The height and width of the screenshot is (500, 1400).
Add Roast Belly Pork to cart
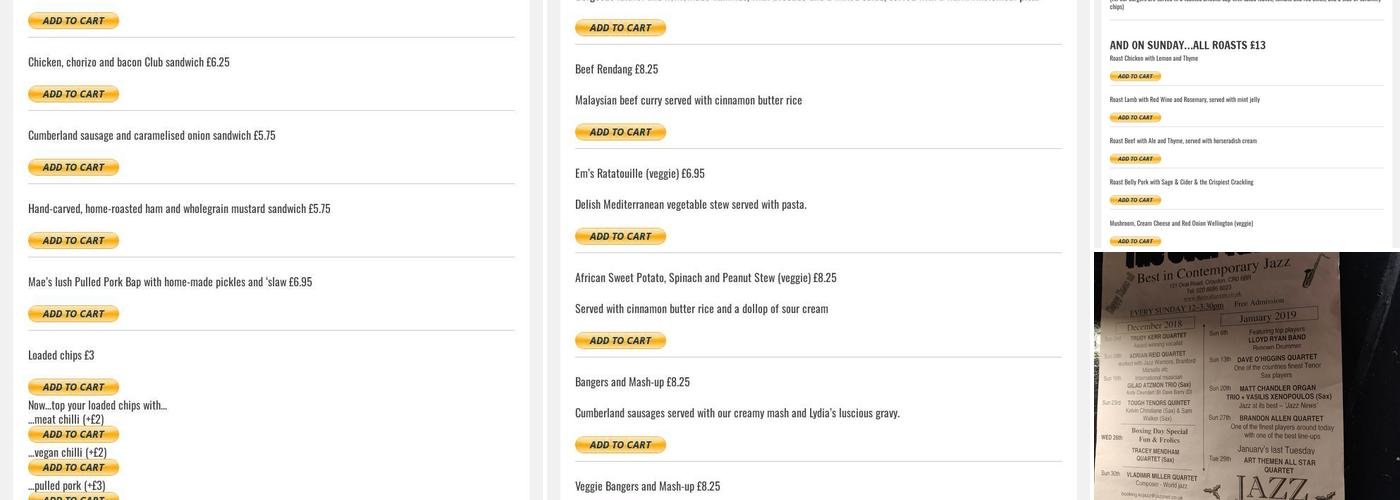tap(1135, 200)
